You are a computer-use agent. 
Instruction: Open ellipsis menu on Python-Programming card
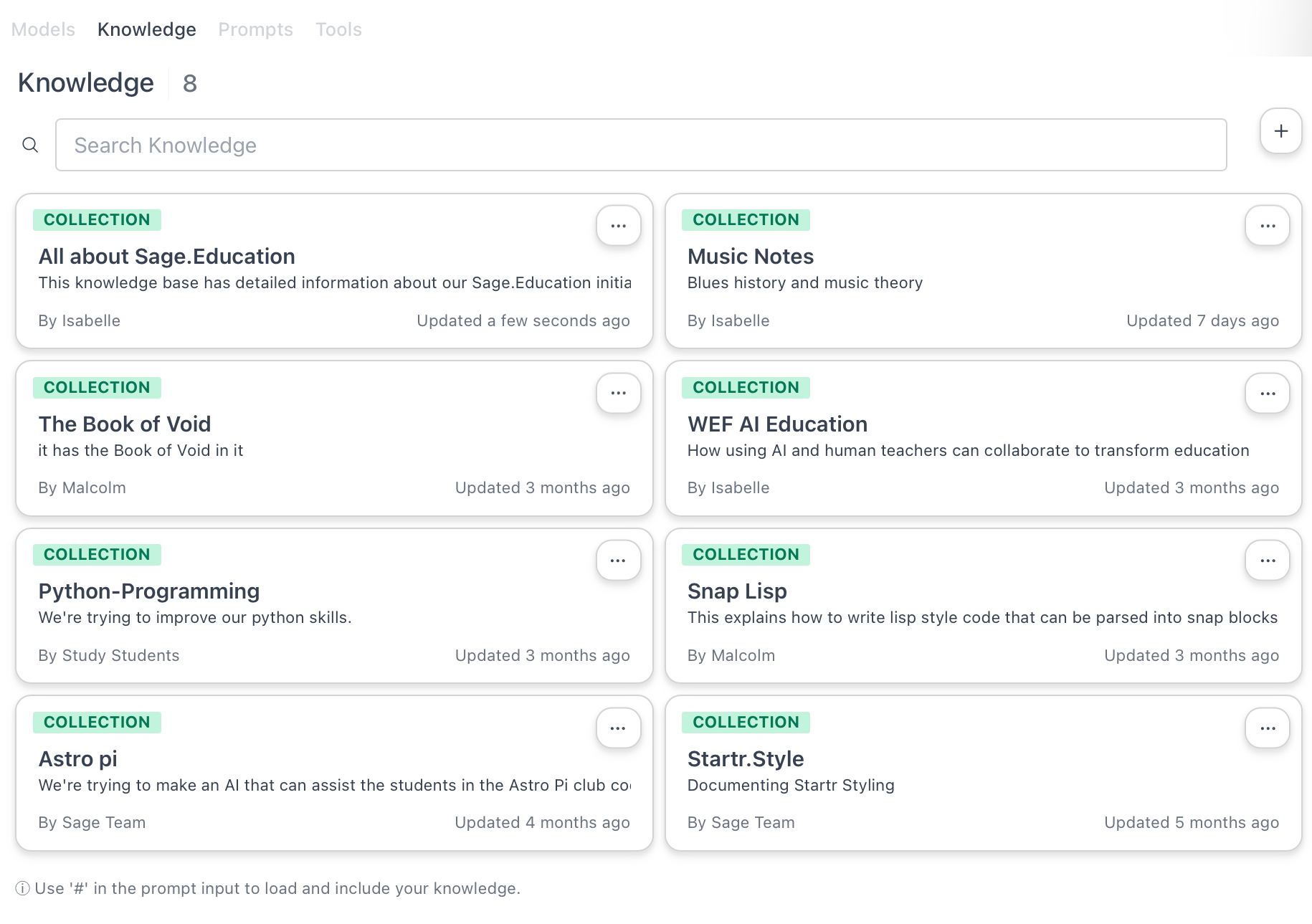pos(618,561)
